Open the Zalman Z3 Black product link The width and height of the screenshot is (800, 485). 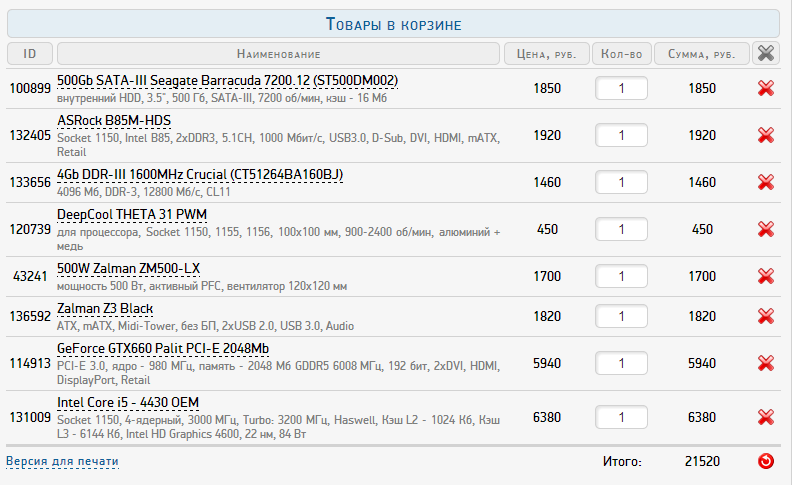pyautogui.click(x=105, y=309)
